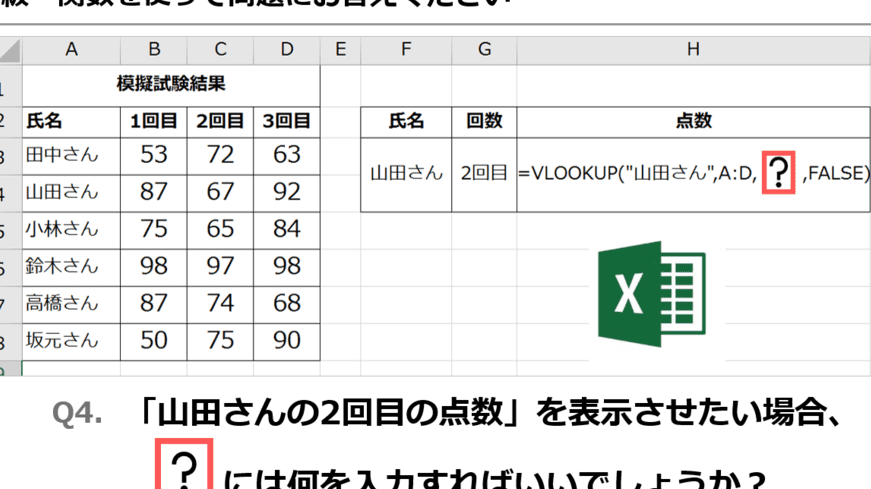Click the merged title cell 模擬試験結果

tap(171, 85)
